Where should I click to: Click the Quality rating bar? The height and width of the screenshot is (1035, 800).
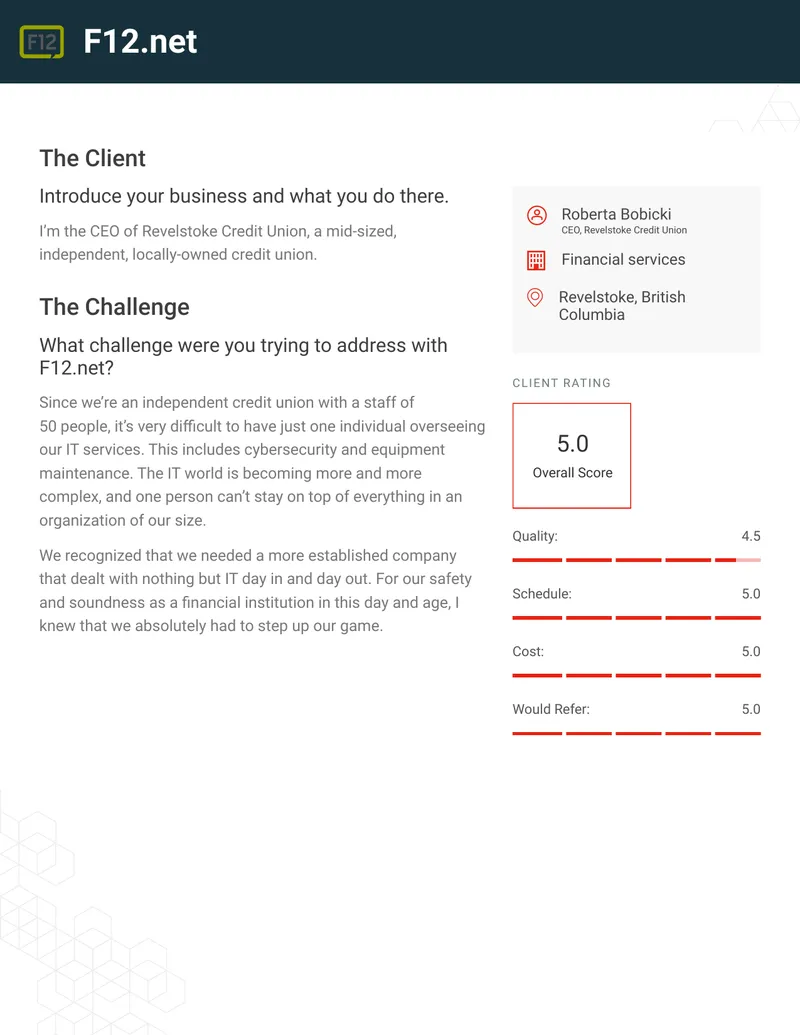636,560
